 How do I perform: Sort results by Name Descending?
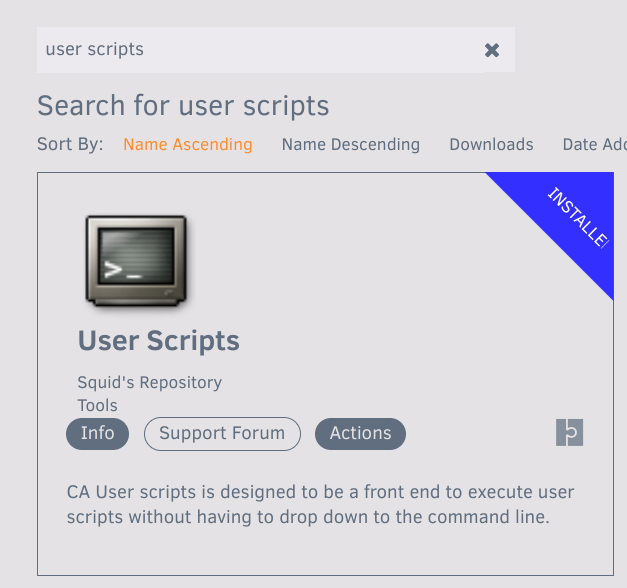350,145
